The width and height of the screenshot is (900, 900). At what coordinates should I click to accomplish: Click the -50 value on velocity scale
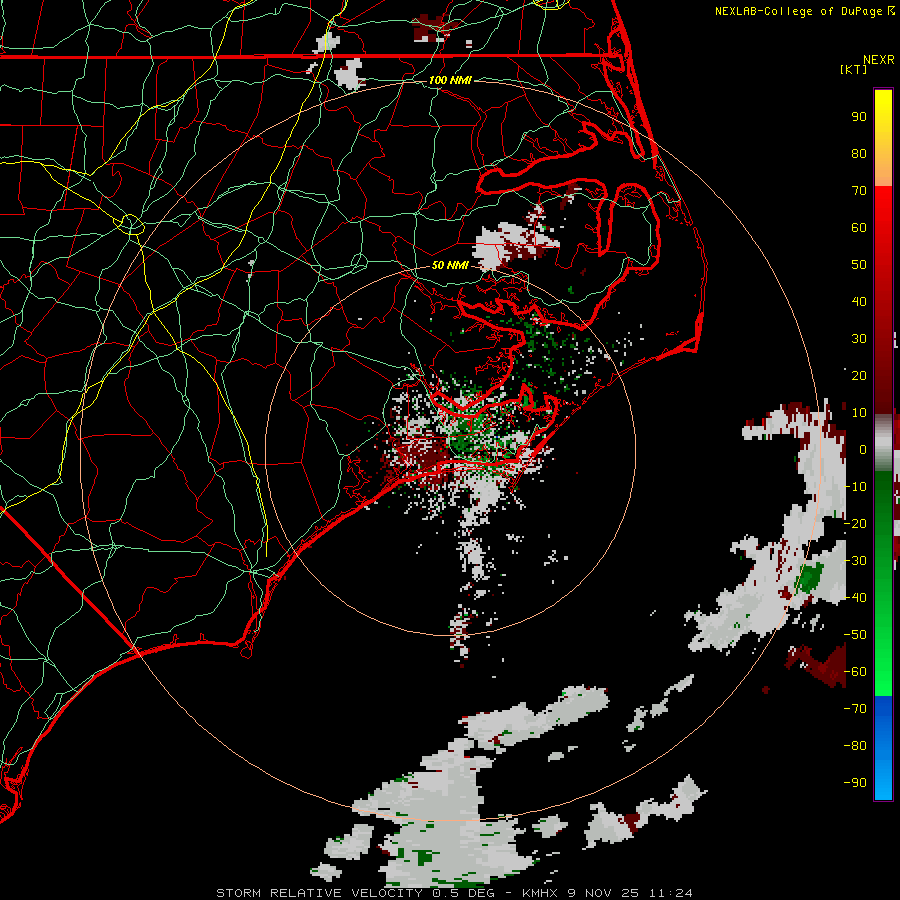pyautogui.click(x=855, y=634)
